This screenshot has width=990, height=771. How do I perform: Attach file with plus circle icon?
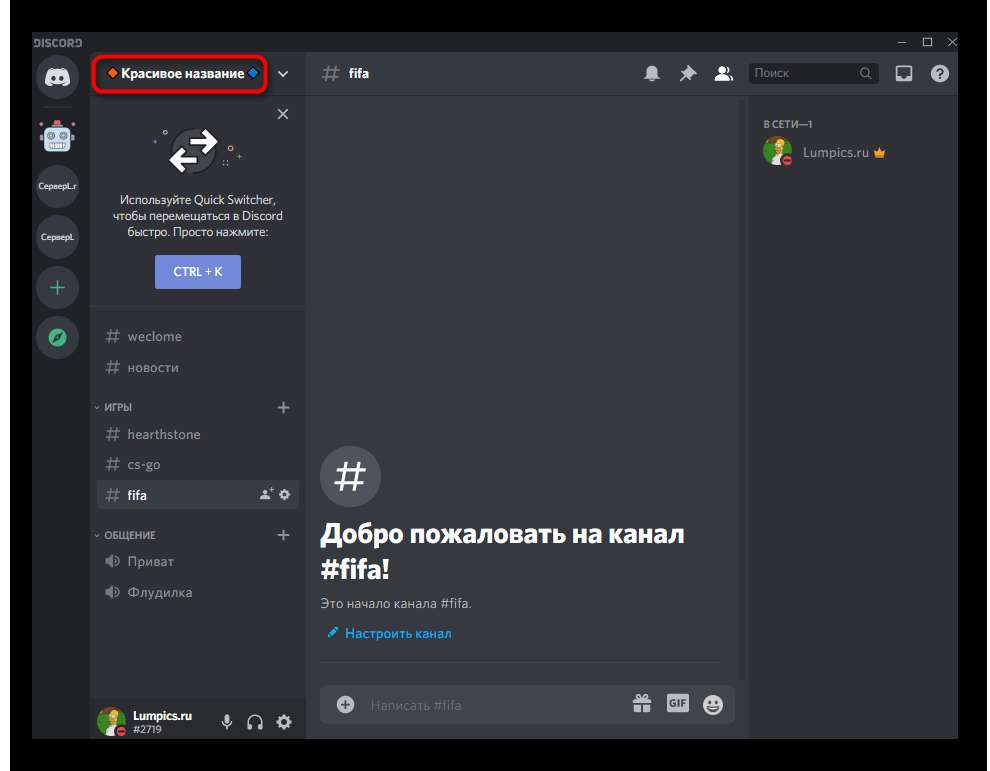pyautogui.click(x=345, y=704)
